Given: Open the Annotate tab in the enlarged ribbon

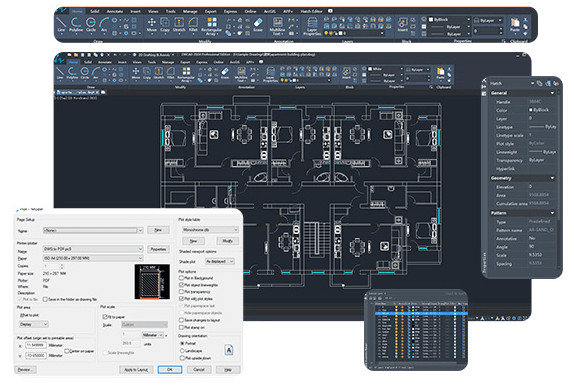Looking at the screenshot, I should click(115, 11).
